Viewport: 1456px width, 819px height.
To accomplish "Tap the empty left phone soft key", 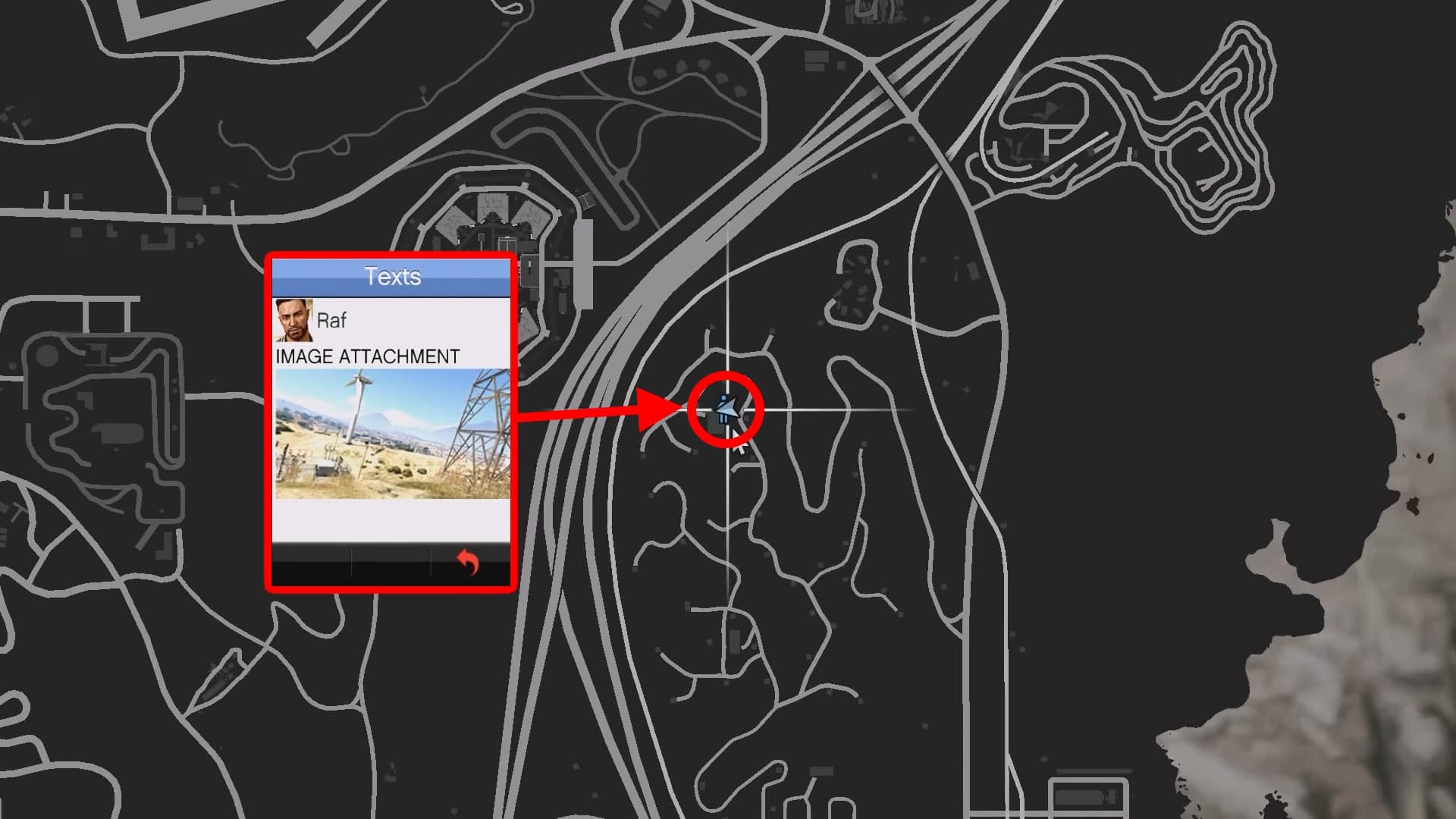I will tap(312, 563).
